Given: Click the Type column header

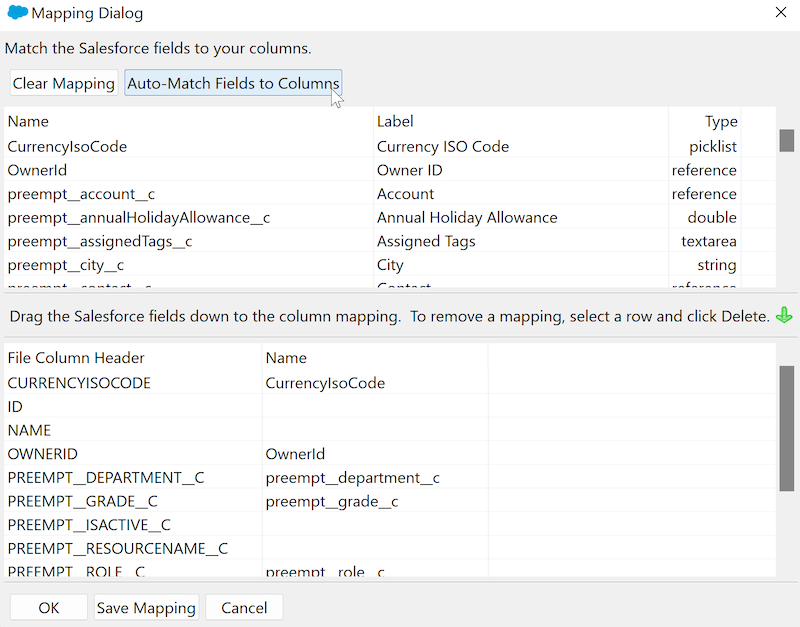Looking at the screenshot, I should click(x=720, y=122).
